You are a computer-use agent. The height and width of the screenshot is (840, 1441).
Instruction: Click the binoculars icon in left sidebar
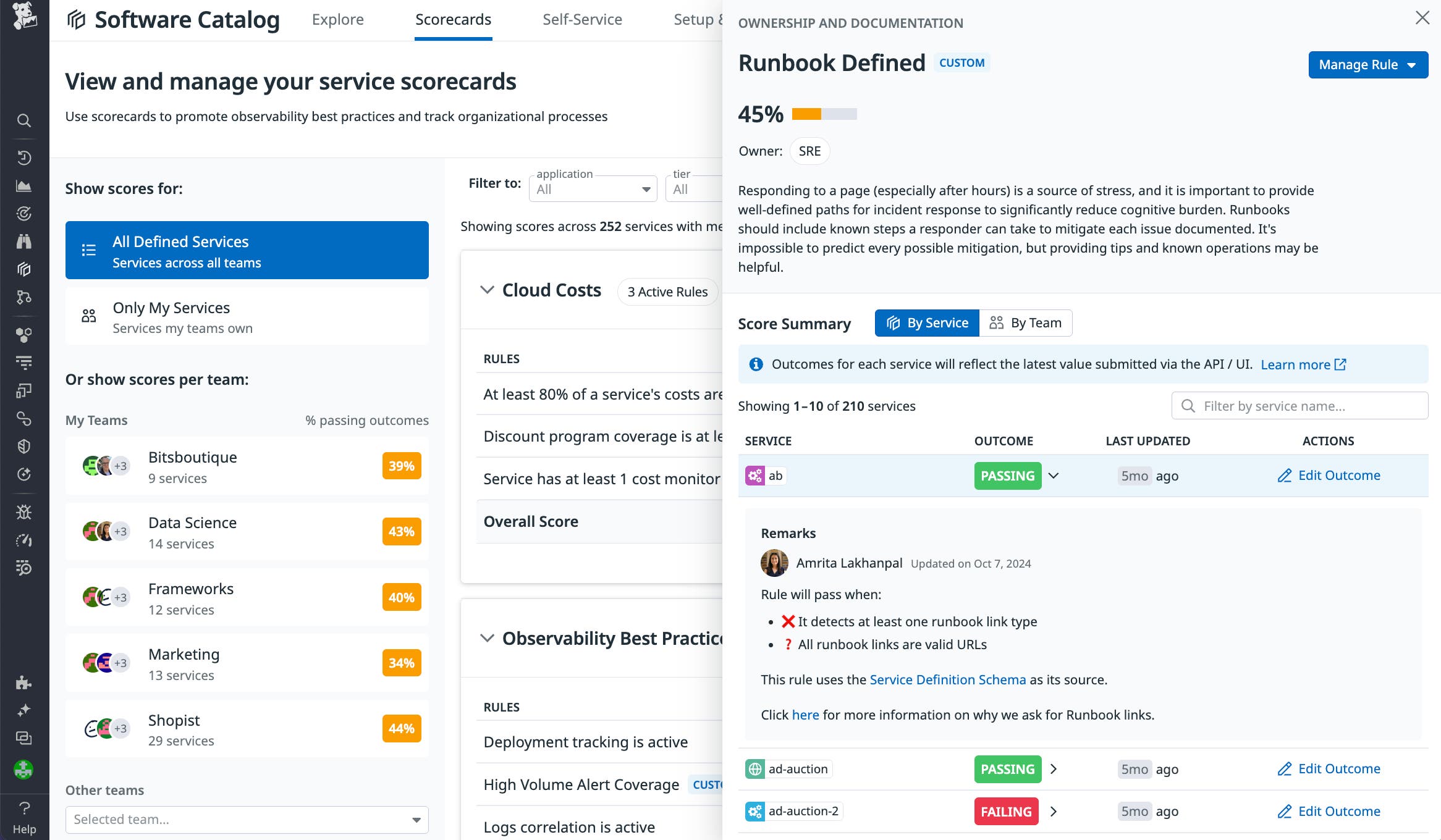click(23, 241)
